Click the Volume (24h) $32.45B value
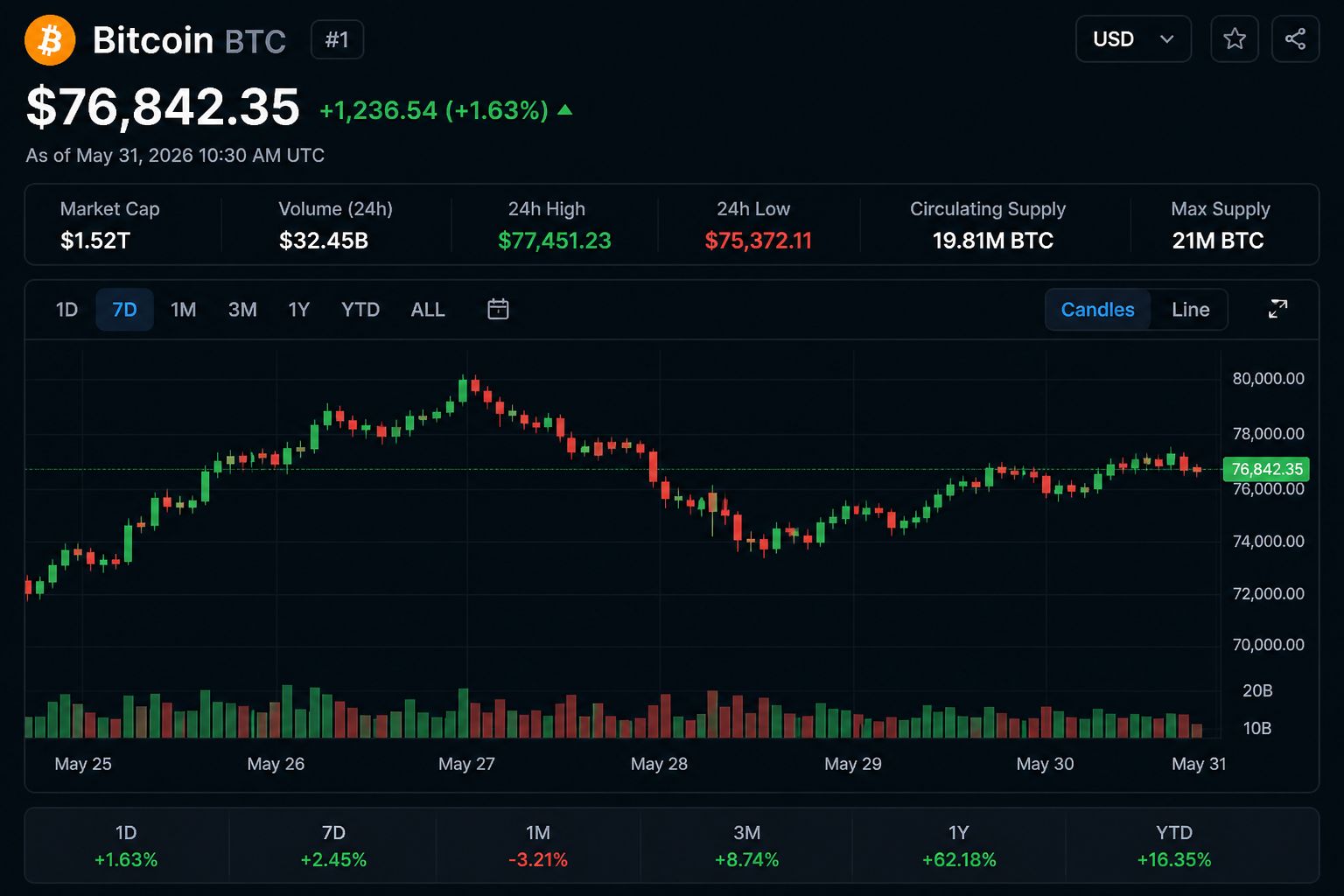The height and width of the screenshot is (896, 1344). (x=324, y=241)
